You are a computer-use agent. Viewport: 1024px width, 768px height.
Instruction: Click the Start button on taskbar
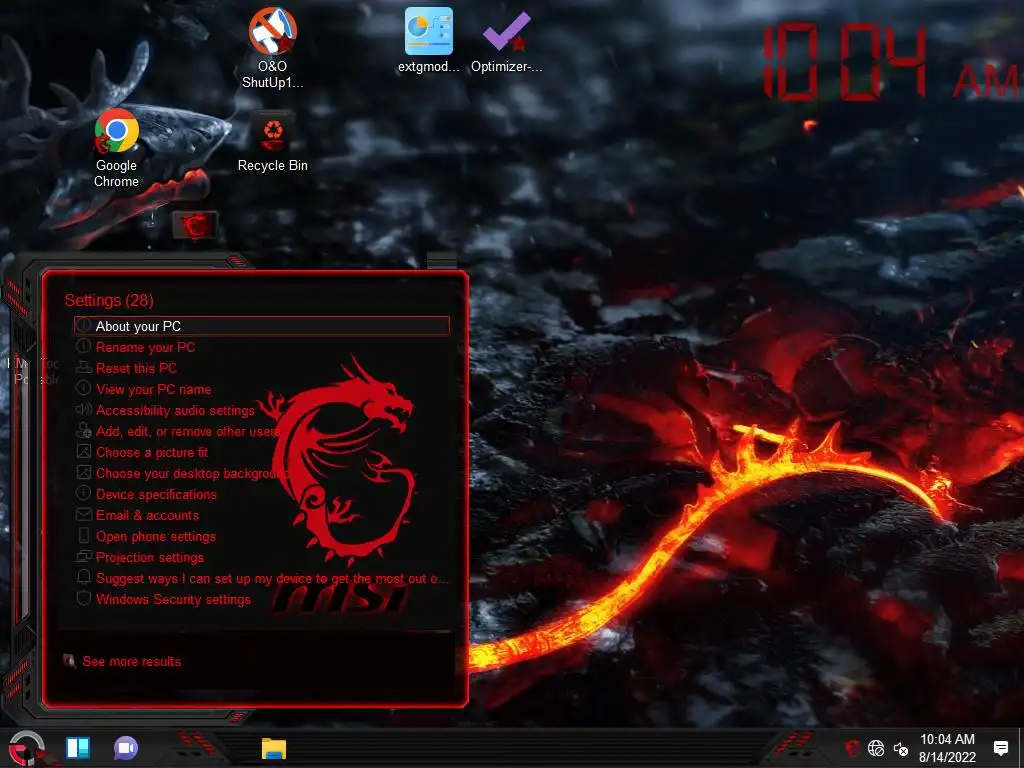(x=26, y=748)
